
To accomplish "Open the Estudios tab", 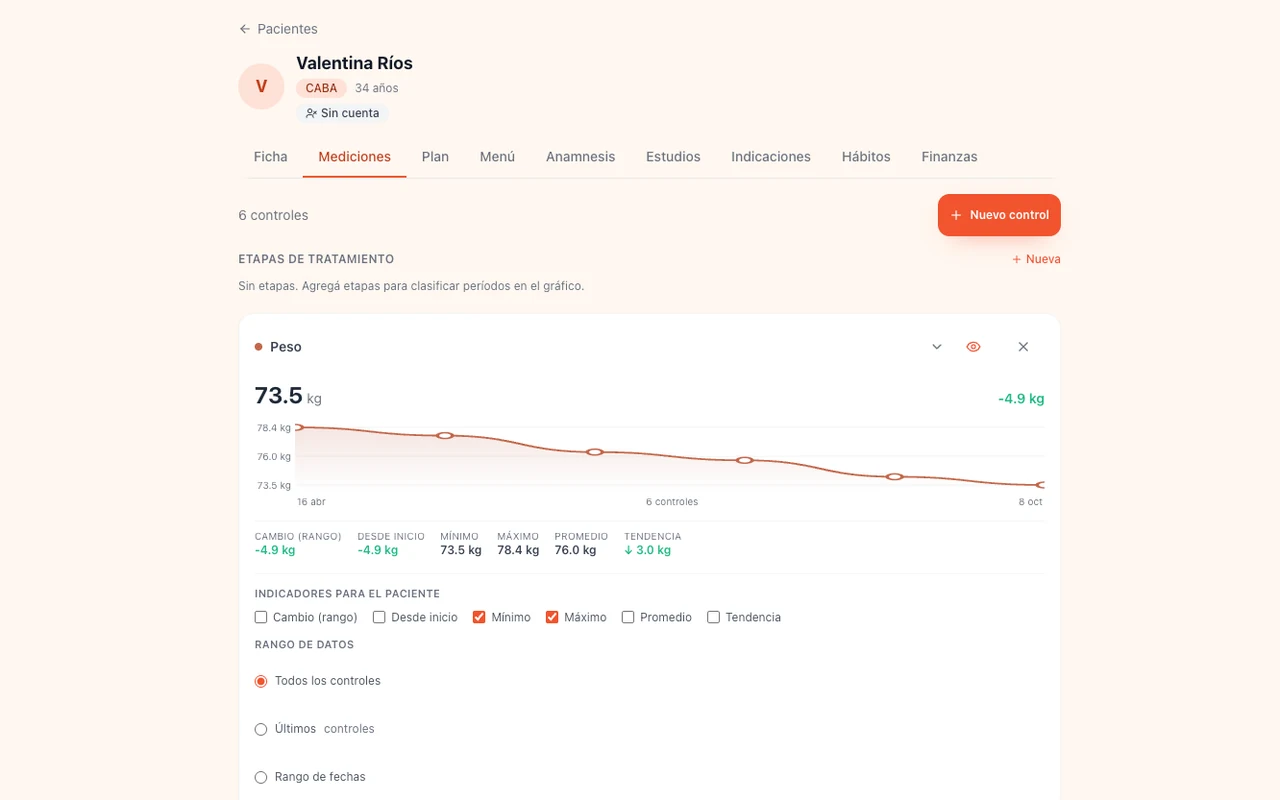I will [673, 157].
